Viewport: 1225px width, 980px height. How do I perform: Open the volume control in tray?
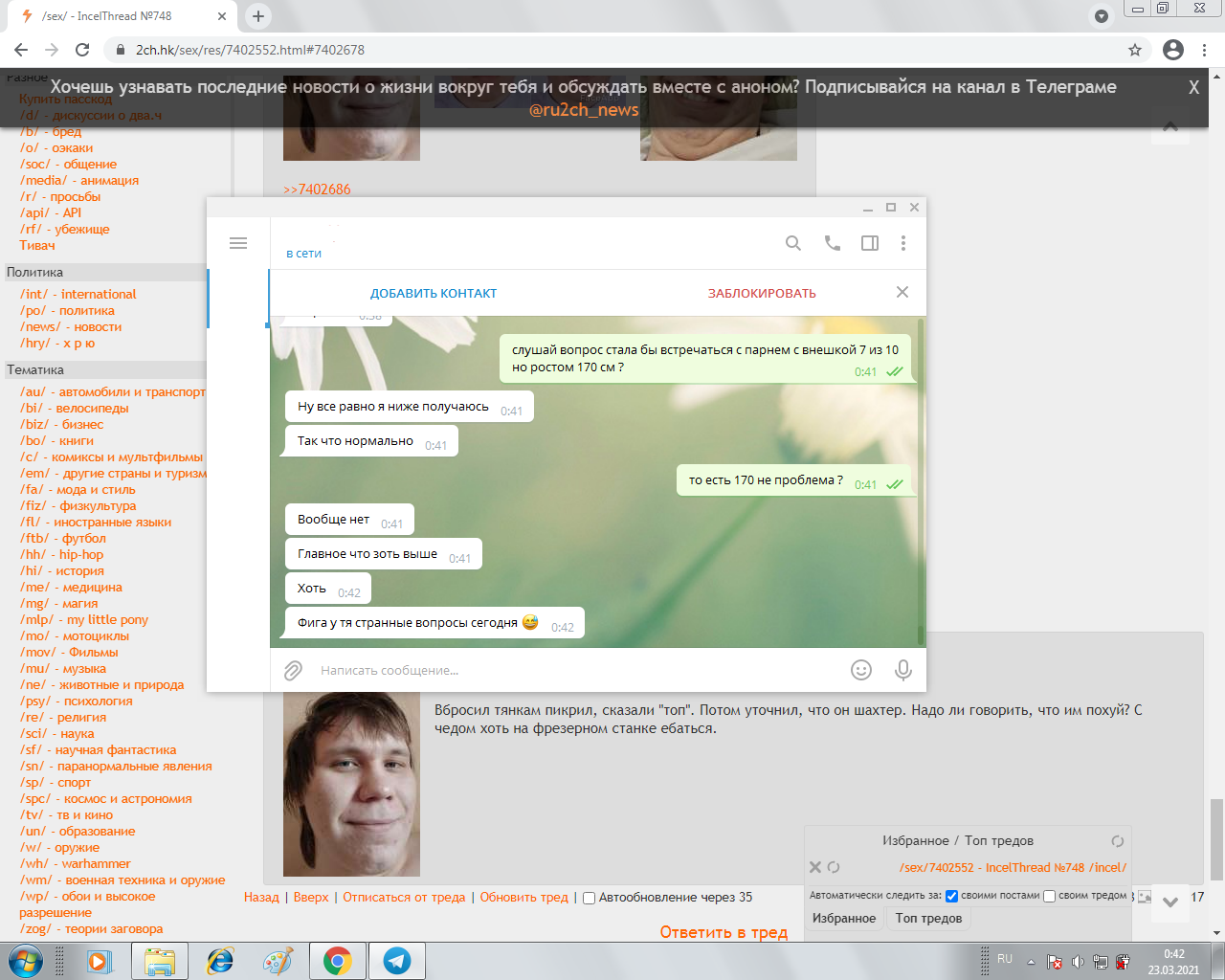coord(1078,962)
